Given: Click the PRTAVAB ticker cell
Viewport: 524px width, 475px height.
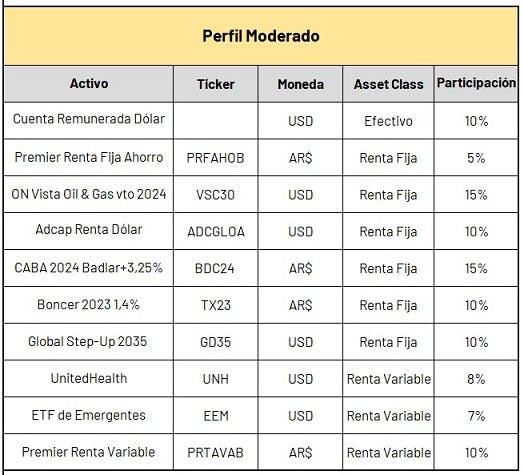Looking at the screenshot, I should point(216,452).
